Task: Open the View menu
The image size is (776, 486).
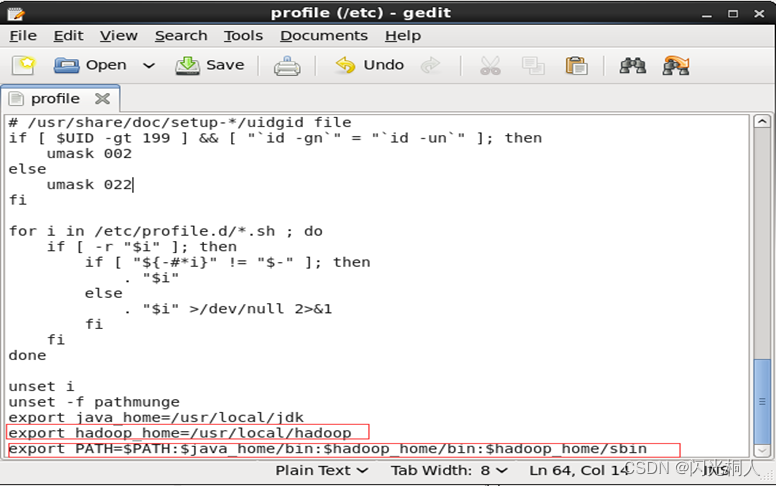Action: pyautogui.click(x=119, y=36)
